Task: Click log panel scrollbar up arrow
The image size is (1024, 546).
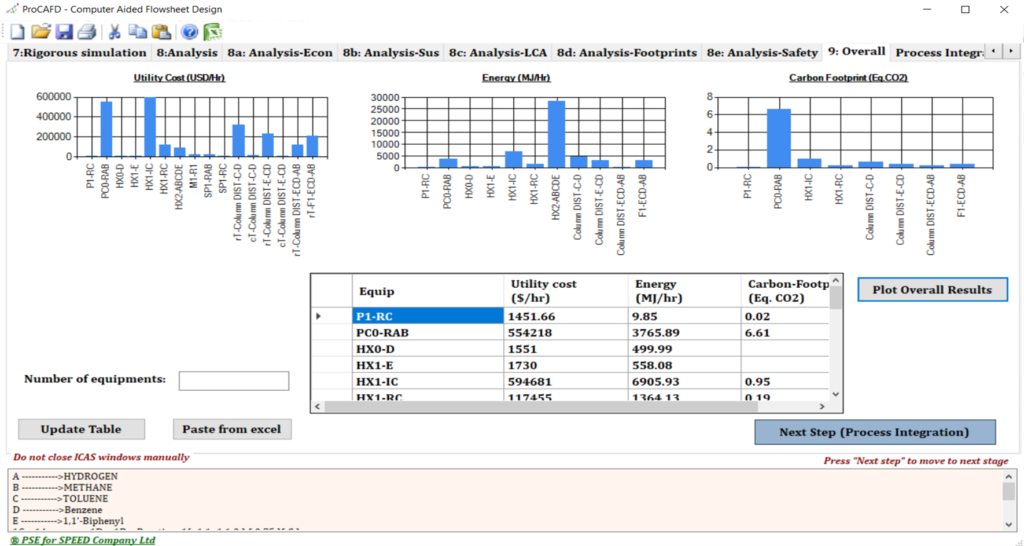Action: point(1008,475)
